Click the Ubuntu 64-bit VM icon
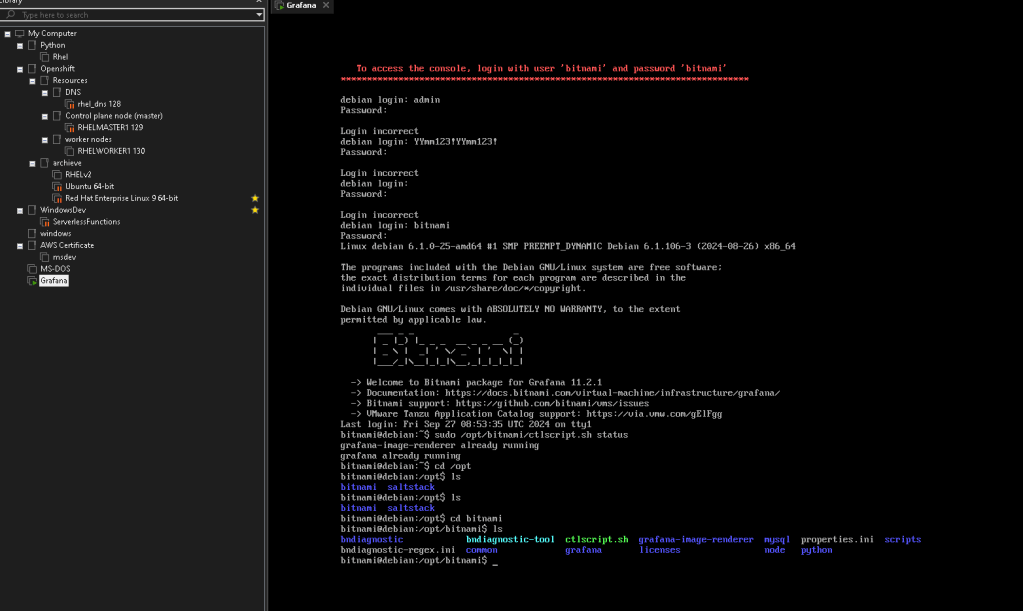 coord(57,186)
